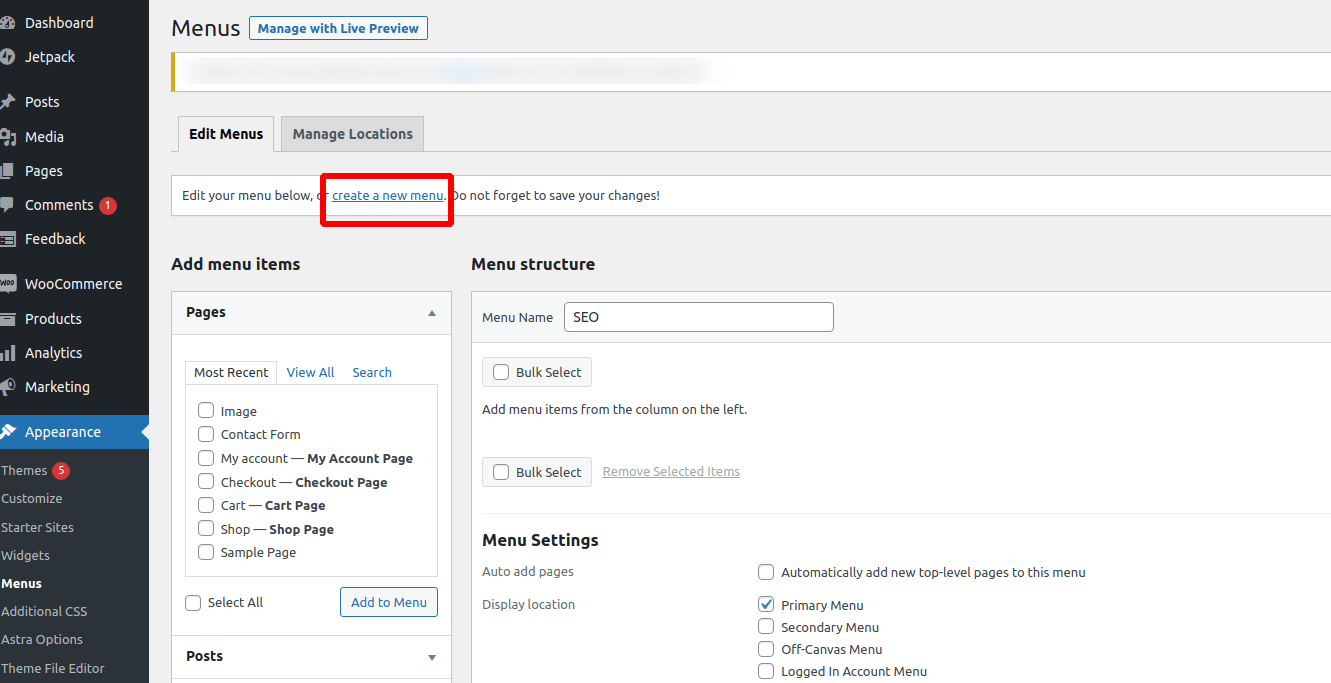Tick the Checkout page checkbox
Image resolution: width=1331 pixels, height=683 pixels.
click(x=206, y=481)
